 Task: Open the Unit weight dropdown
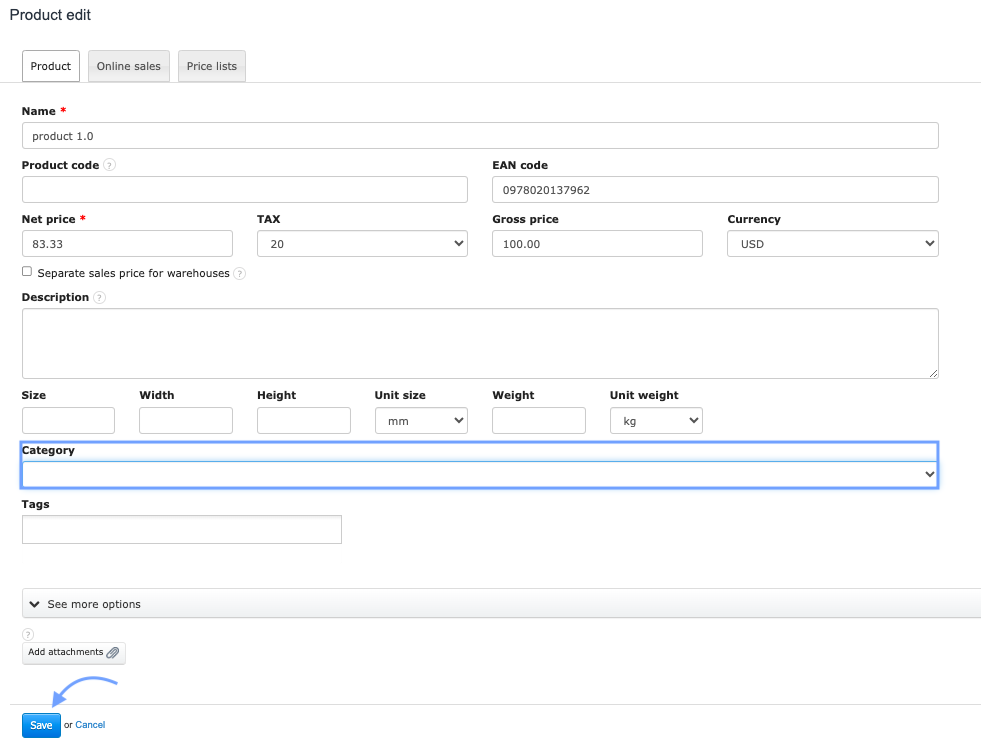tap(656, 421)
